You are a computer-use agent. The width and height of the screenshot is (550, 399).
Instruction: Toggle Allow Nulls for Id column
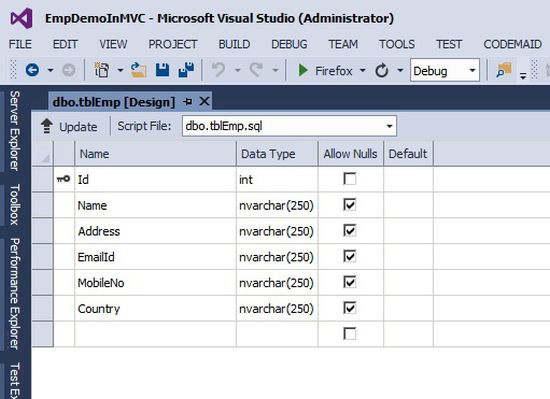tap(350, 179)
